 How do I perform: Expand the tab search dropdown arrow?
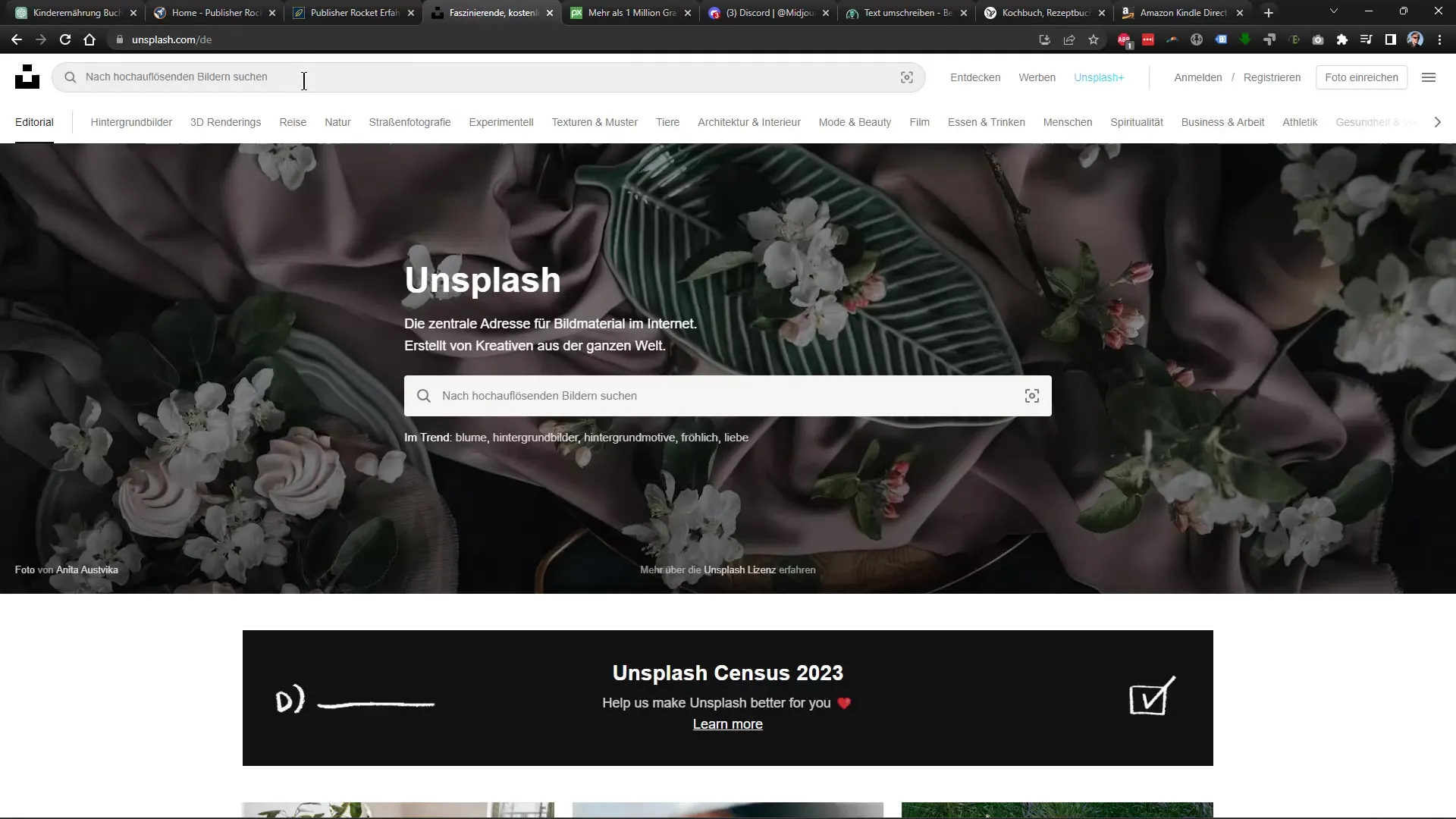[x=1334, y=11]
